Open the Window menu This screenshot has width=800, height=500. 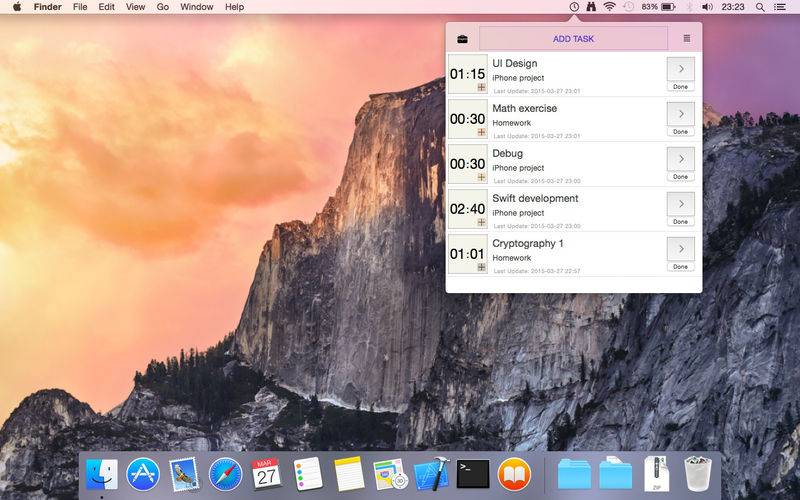[196, 7]
